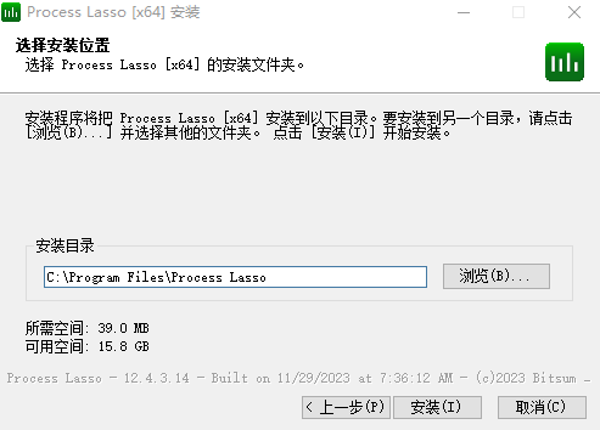The width and height of the screenshot is (600, 430).
Task: Click the 可用空间 15.8 GB text
Action: 87,347
